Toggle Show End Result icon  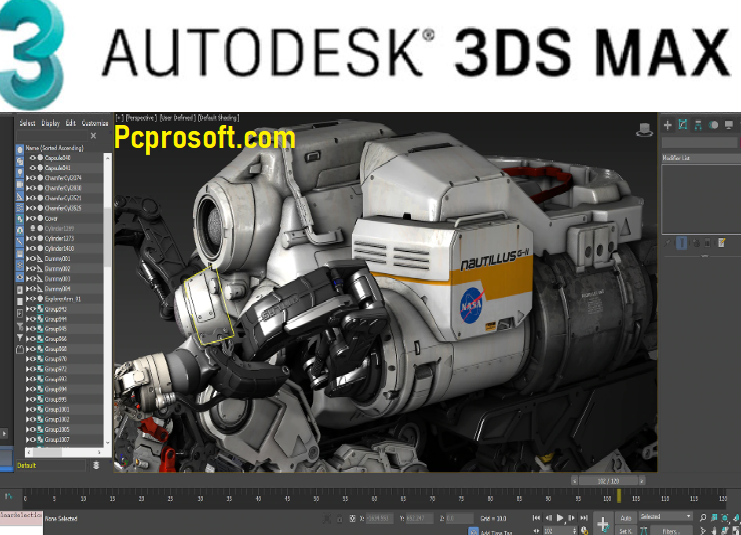(x=681, y=243)
